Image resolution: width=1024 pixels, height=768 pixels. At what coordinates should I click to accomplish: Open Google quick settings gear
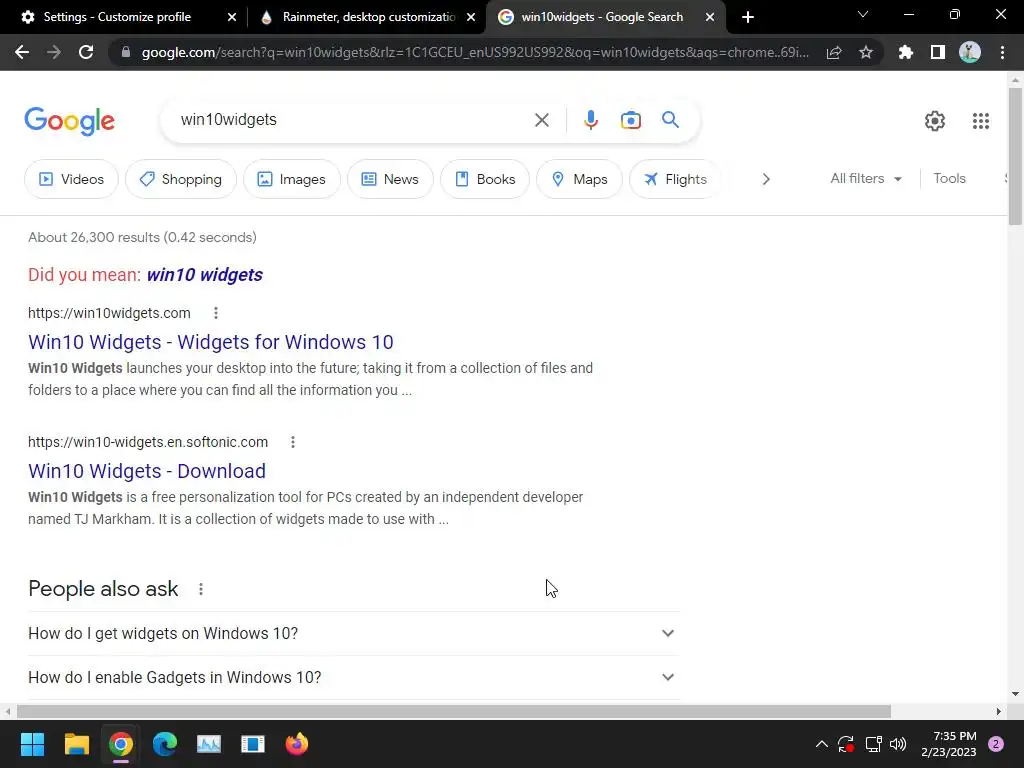pyautogui.click(x=935, y=121)
